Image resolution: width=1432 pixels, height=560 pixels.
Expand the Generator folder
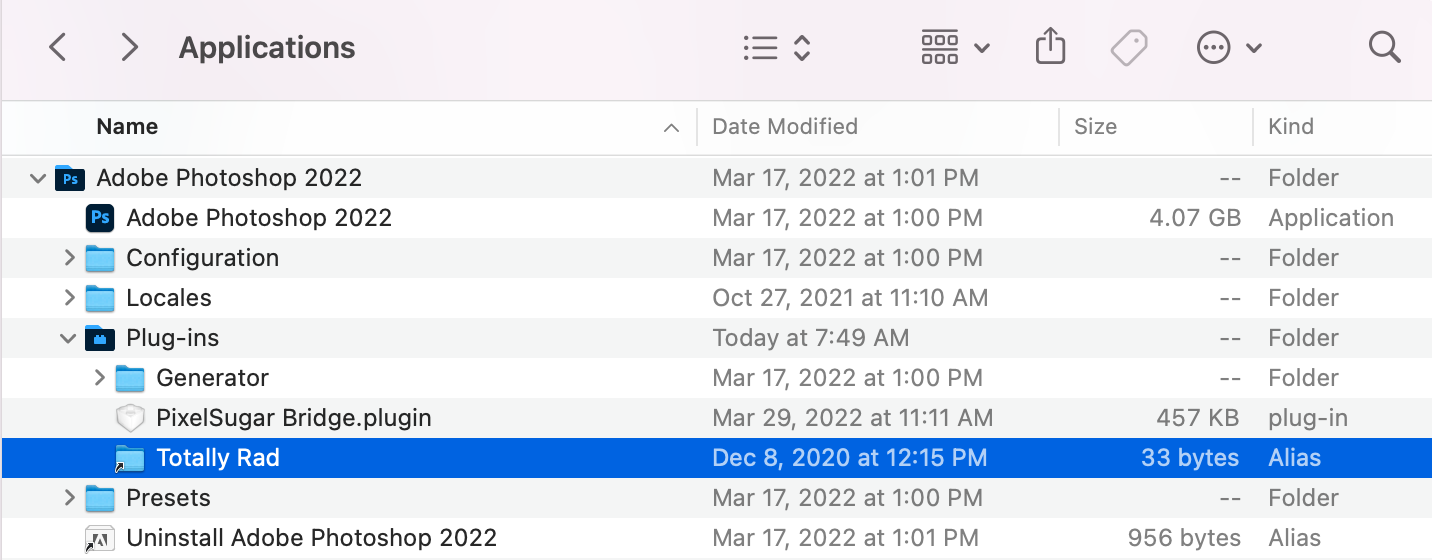(99, 378)
